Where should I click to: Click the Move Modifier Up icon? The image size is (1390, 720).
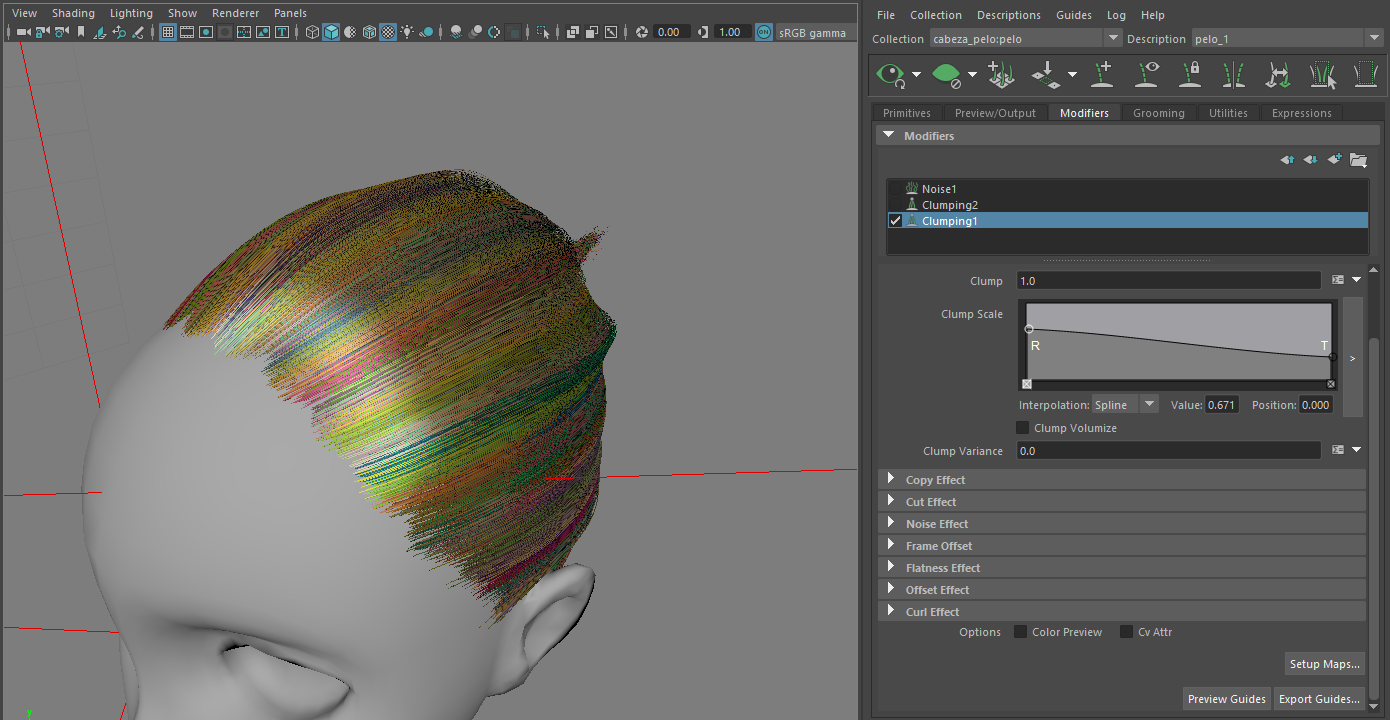click(1287, 159)
